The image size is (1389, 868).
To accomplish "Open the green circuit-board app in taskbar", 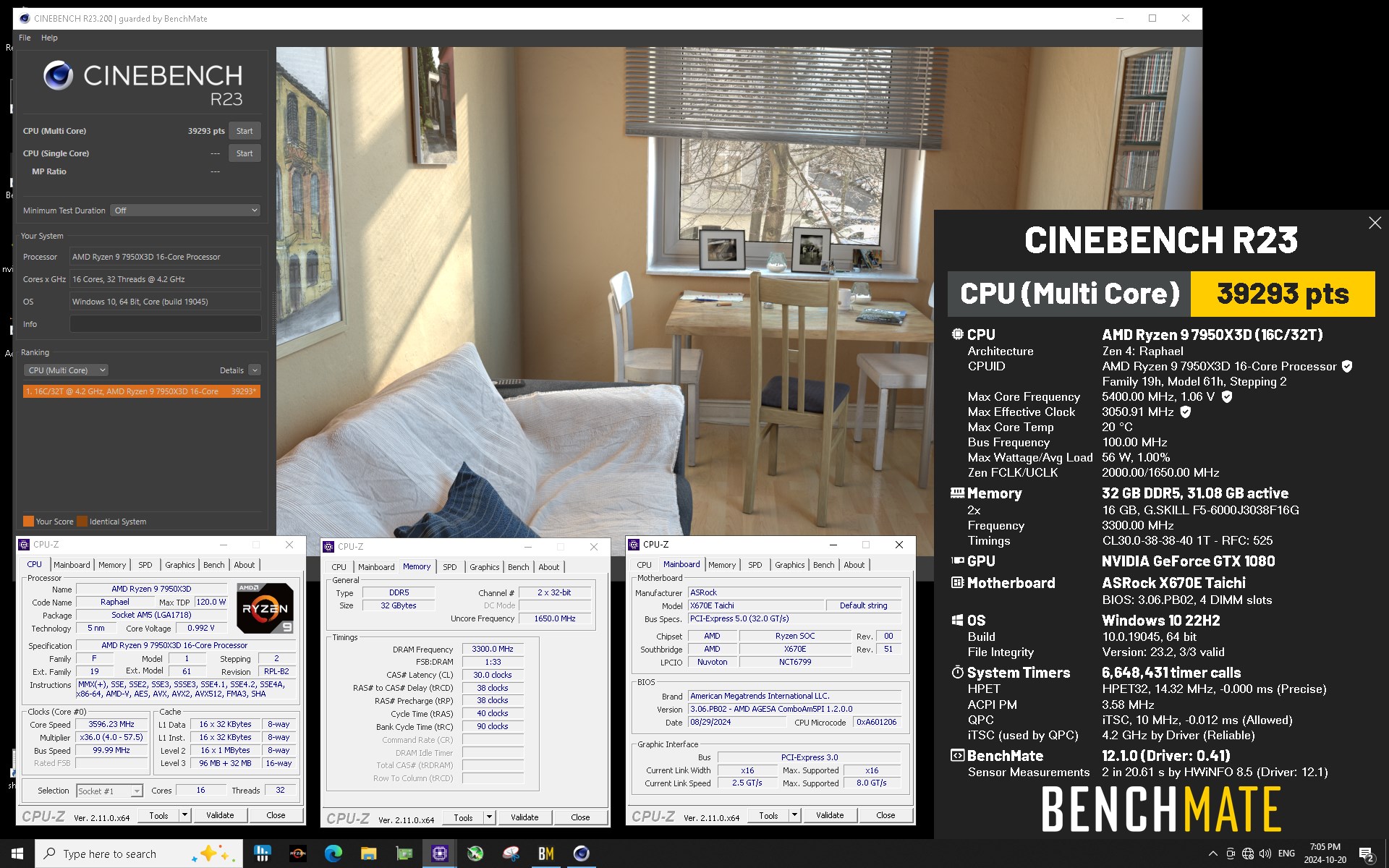I will coord(404,854).
